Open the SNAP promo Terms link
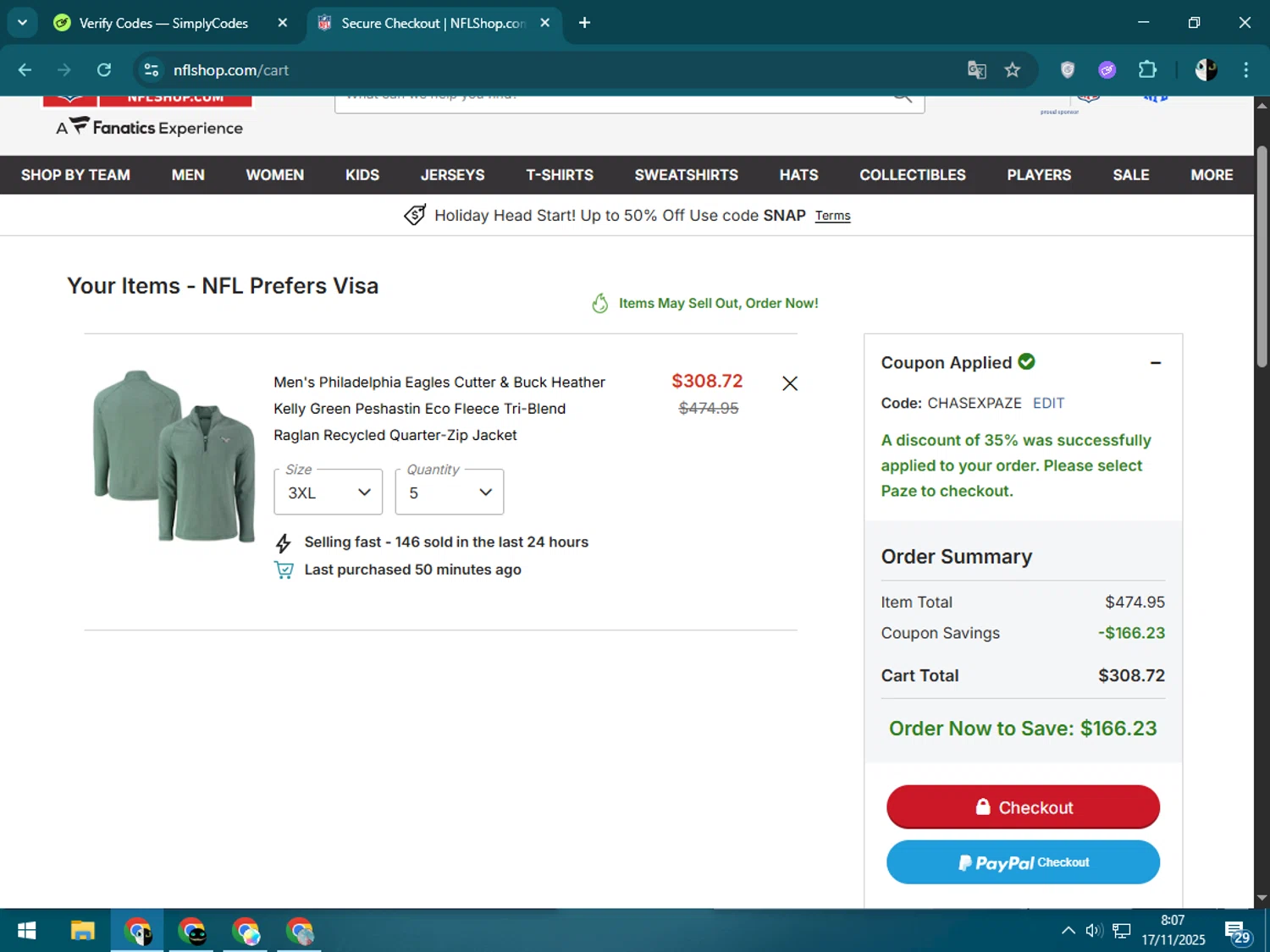This screenshot has height=952, width=1270. click(832, 216)
